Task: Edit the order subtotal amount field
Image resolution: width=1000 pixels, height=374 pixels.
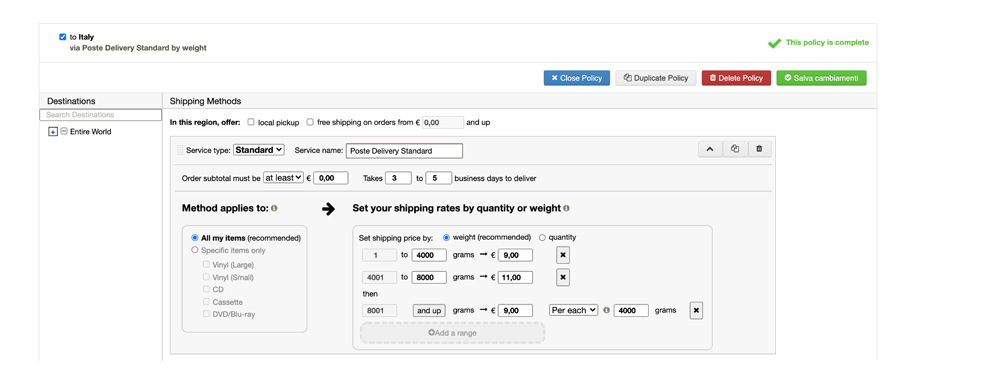Action: pos(330,178)
